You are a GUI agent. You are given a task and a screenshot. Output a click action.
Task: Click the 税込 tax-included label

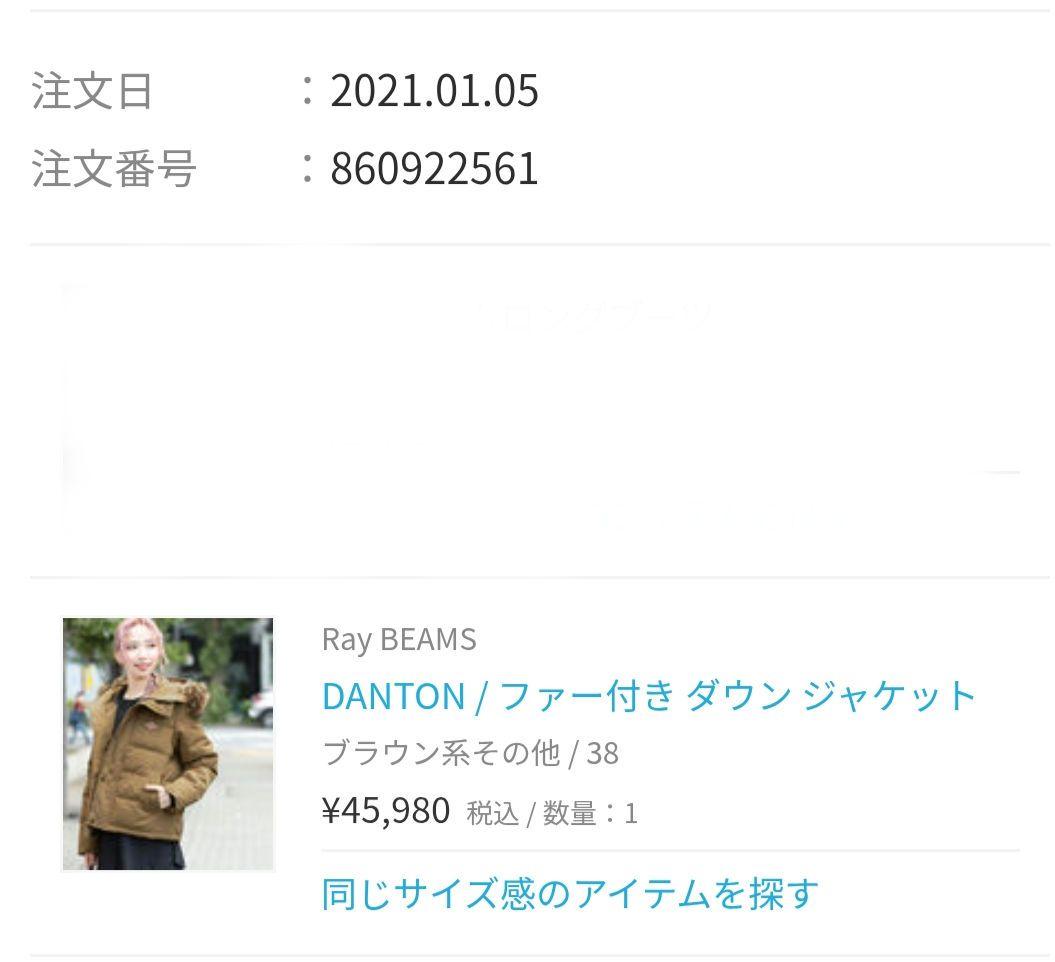point(493,813)
